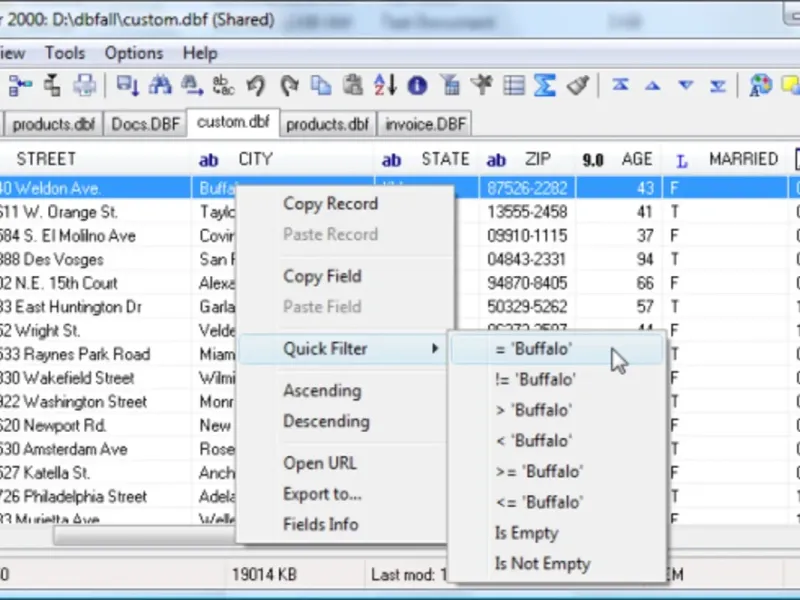Click the MARRIED column header
Image resolution: width=800 pixels, height=600 pixels.
pos(726,159)
